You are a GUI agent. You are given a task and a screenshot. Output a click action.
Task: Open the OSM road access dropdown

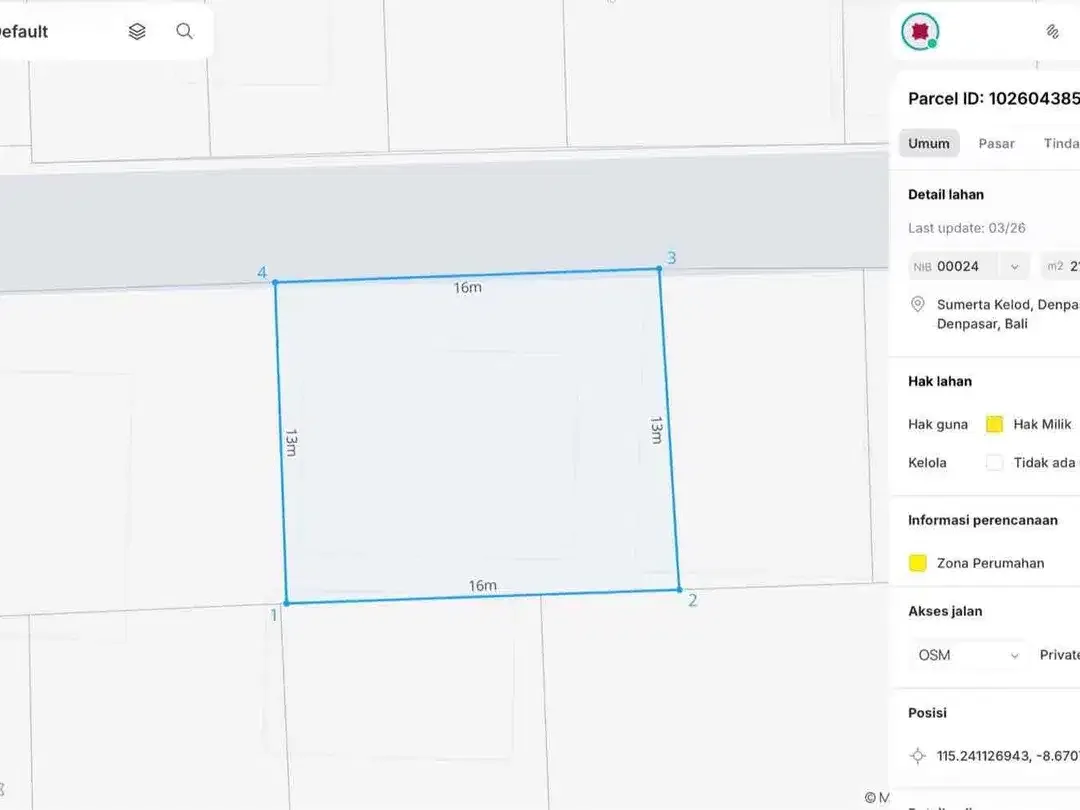[x=969, y=655]
